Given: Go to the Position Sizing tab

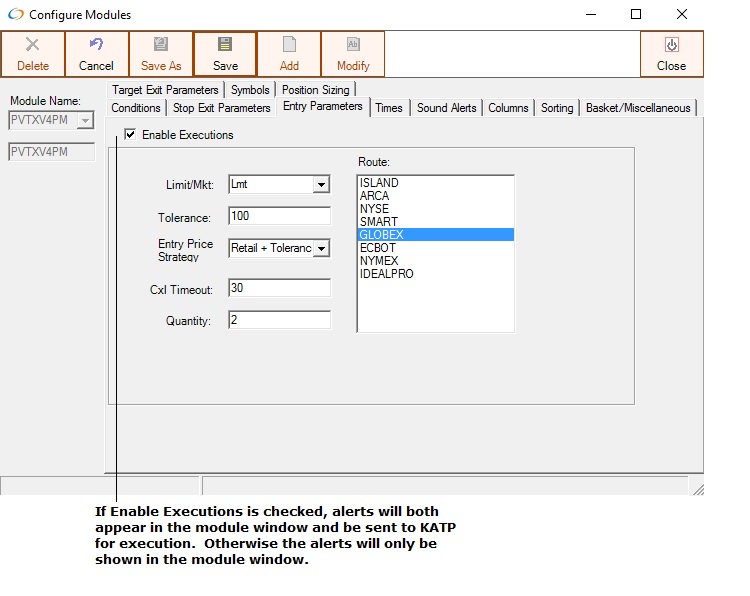Looking at the screenshot, I should pos(315,90).
